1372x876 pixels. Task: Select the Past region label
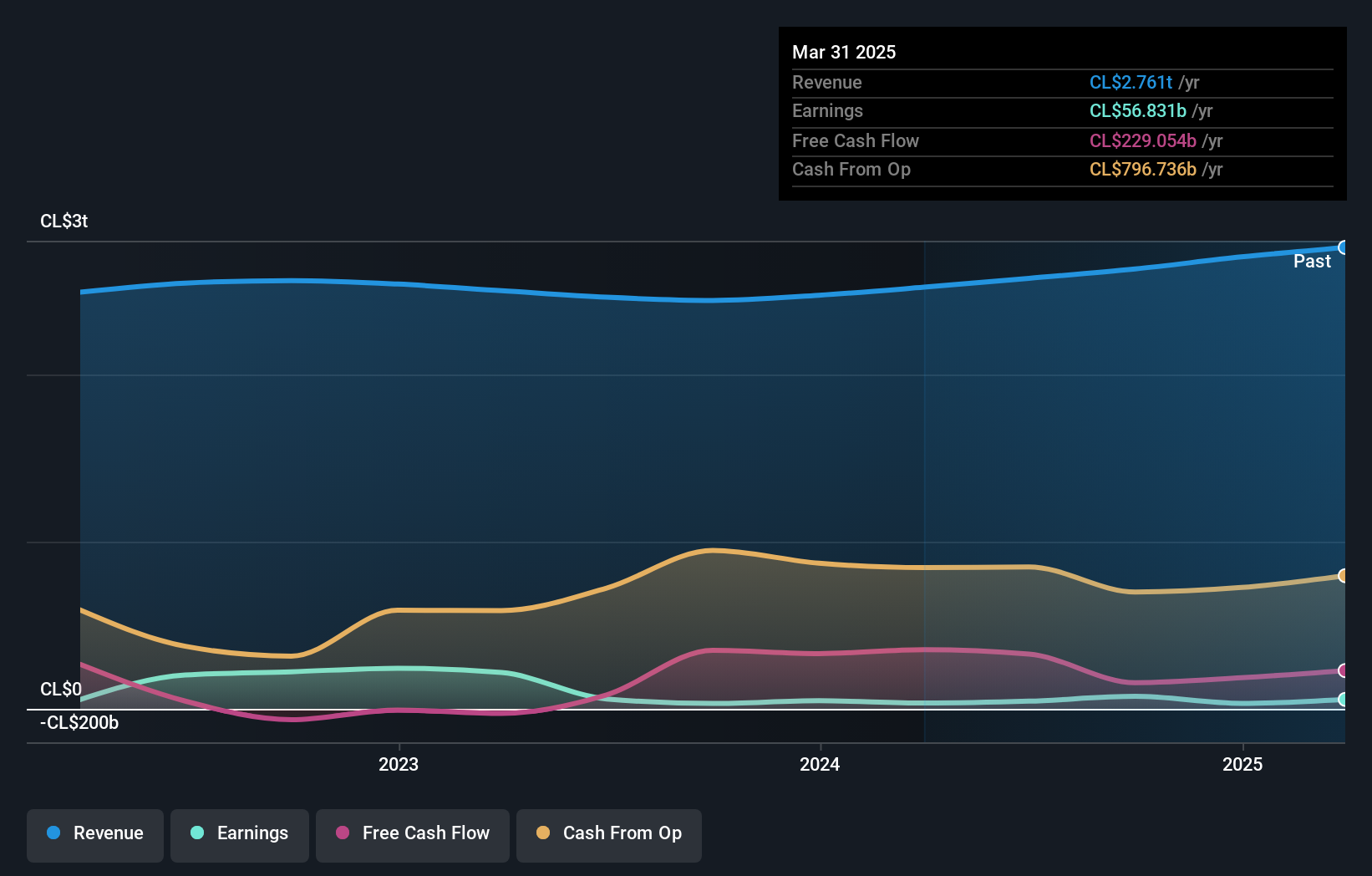click(1312, 261)
